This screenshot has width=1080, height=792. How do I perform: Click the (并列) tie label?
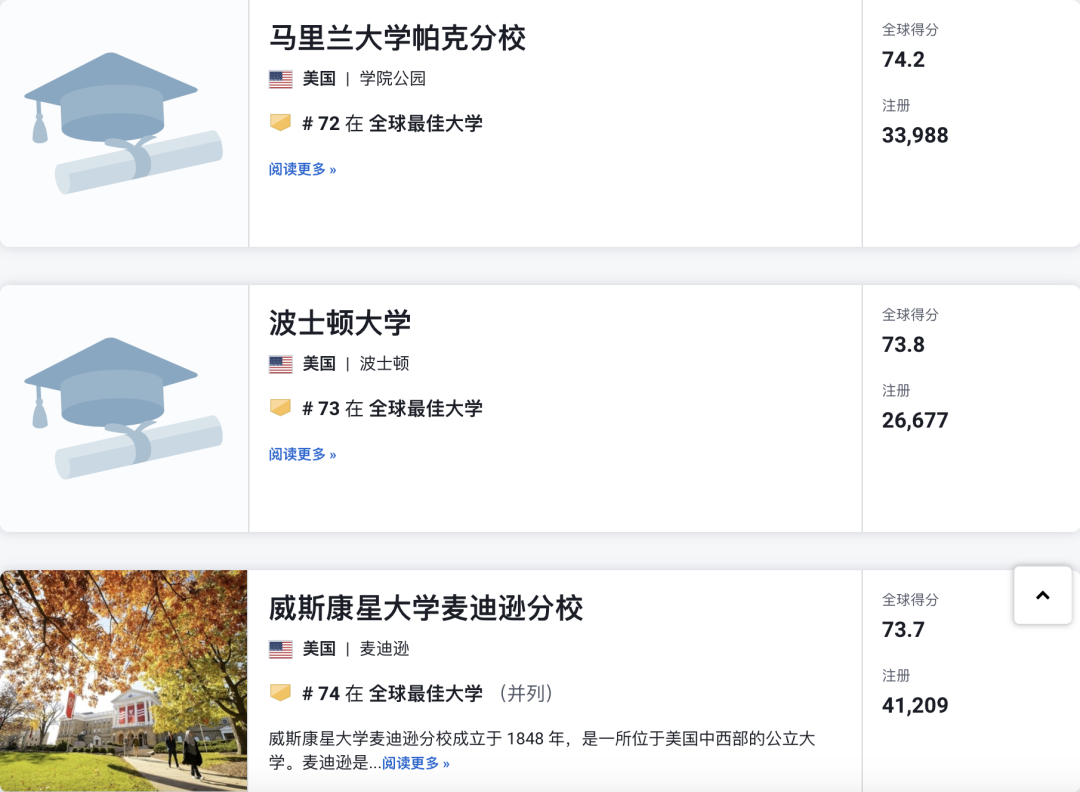tap(526, 694)
